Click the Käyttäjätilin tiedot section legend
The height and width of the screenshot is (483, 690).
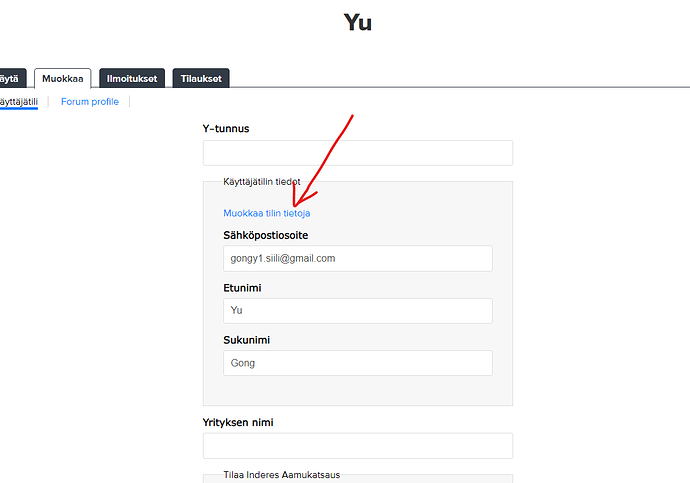pyautogui.click(x=262, y=182)
